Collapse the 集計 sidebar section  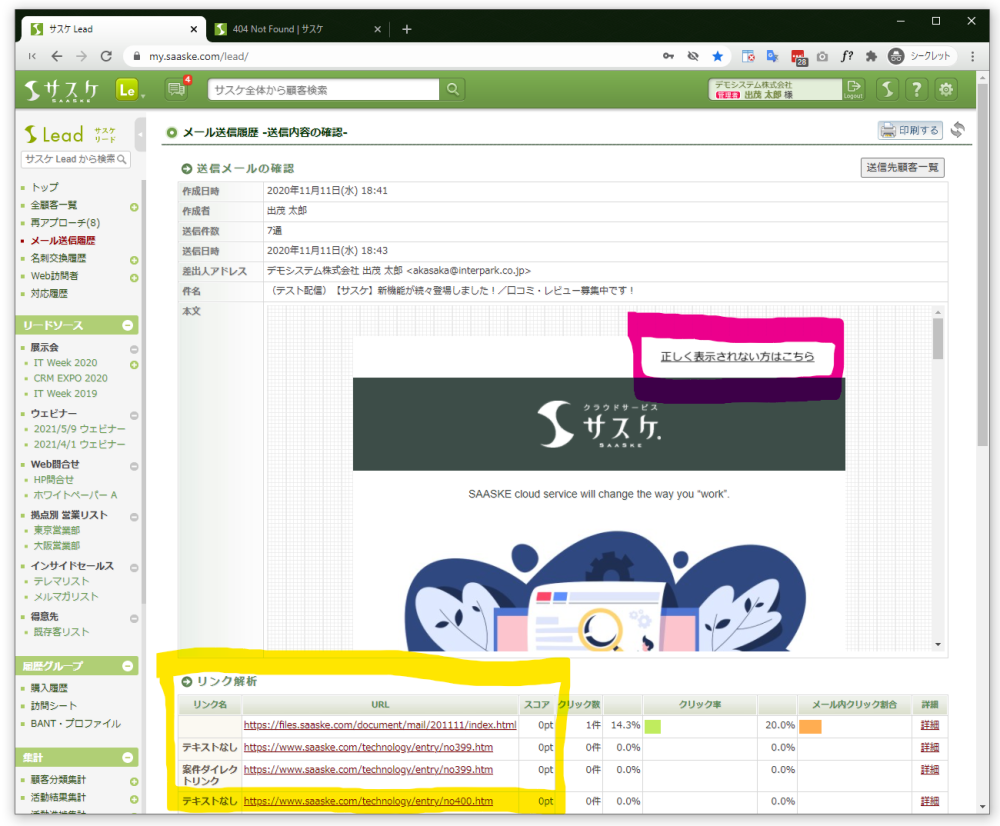[x=128, y=758]
